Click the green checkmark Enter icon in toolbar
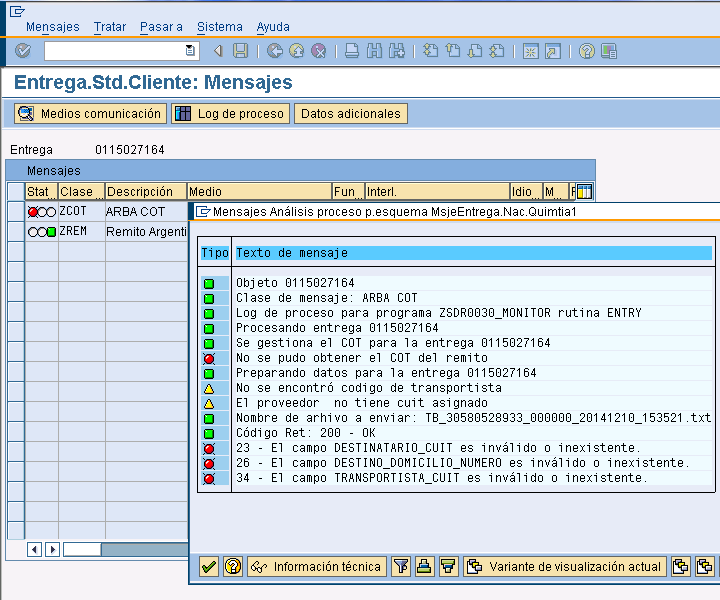This screenshot has height=600, width=720. 22,50
